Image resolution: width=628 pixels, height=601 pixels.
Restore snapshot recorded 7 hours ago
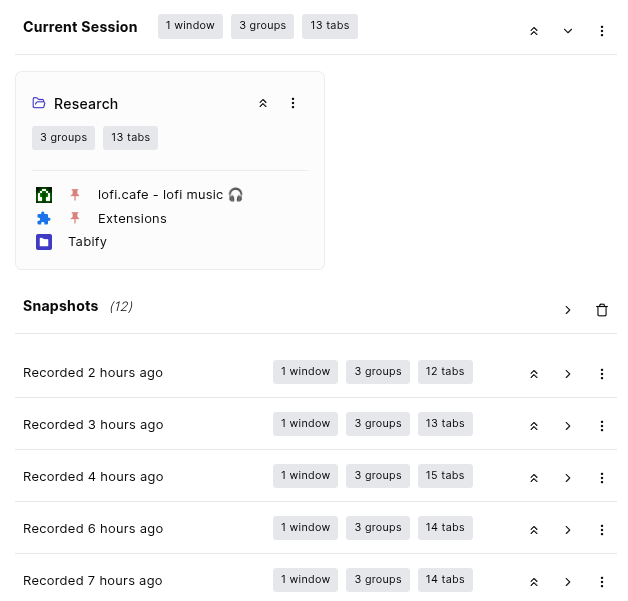pyautogui.click(x=534, y=582)
